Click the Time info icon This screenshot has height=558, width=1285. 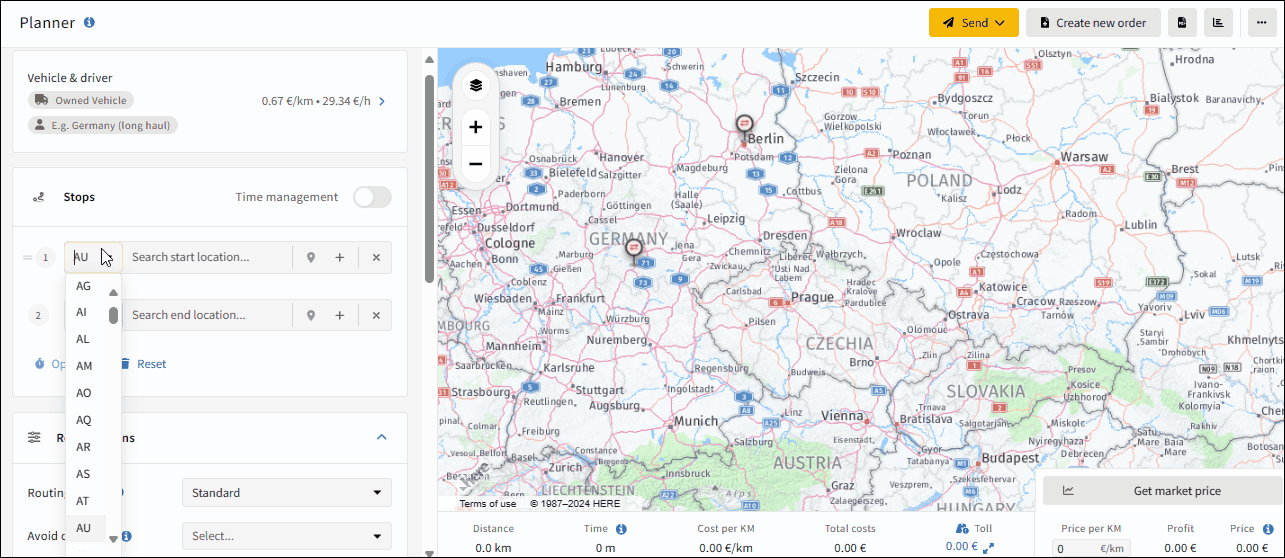[x=621, y=529]
